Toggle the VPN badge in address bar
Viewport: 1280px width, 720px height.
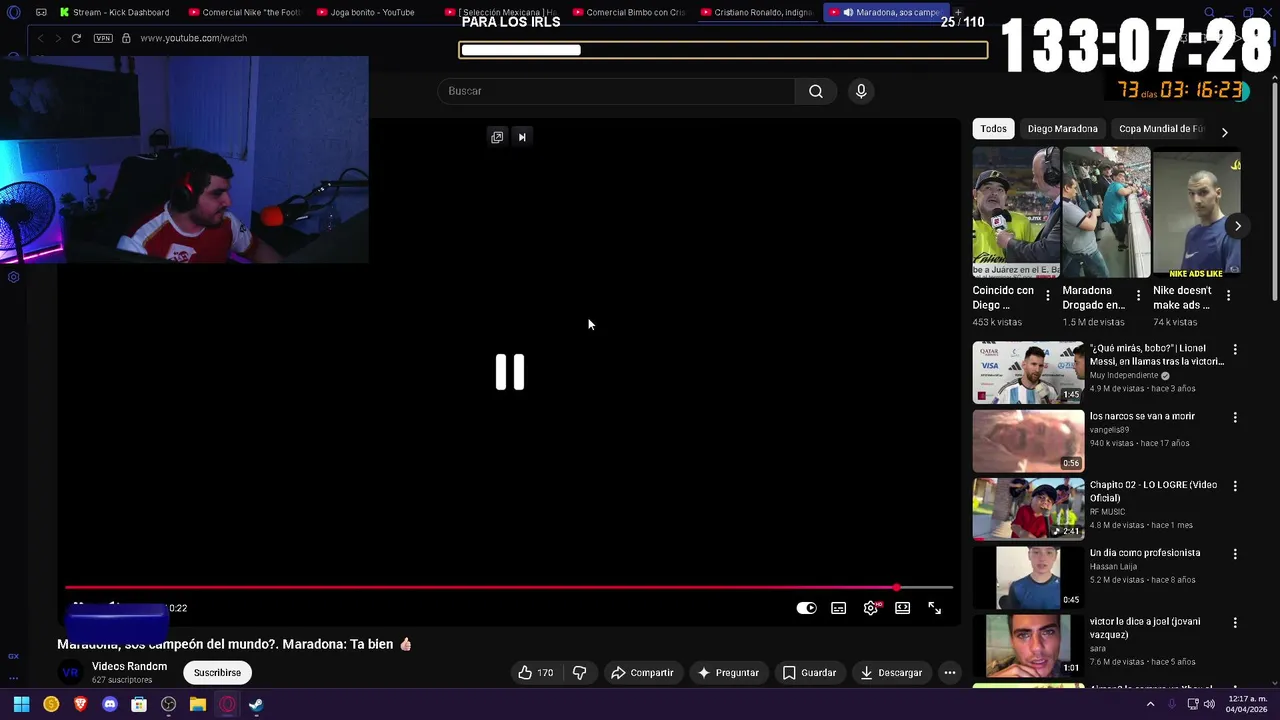pyautogui.click(x=103, y=38)
